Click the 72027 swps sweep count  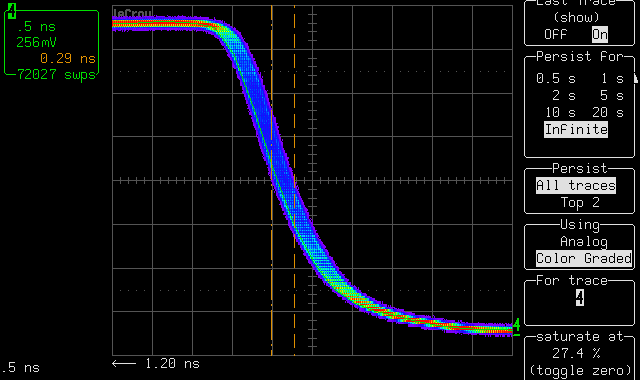tap(56, 74)
